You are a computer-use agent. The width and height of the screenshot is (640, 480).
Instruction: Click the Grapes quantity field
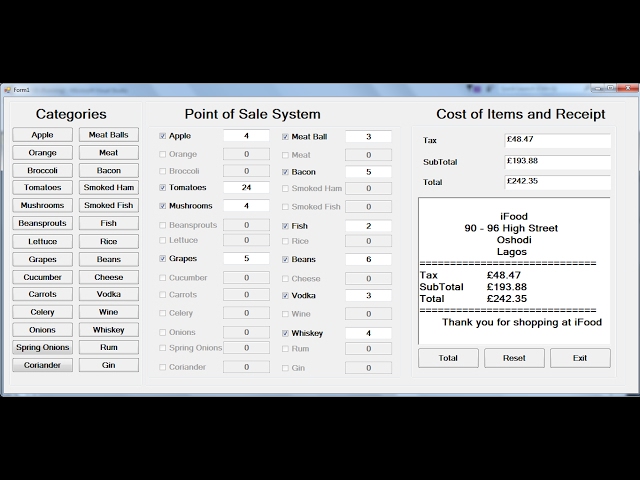[246, 258]
